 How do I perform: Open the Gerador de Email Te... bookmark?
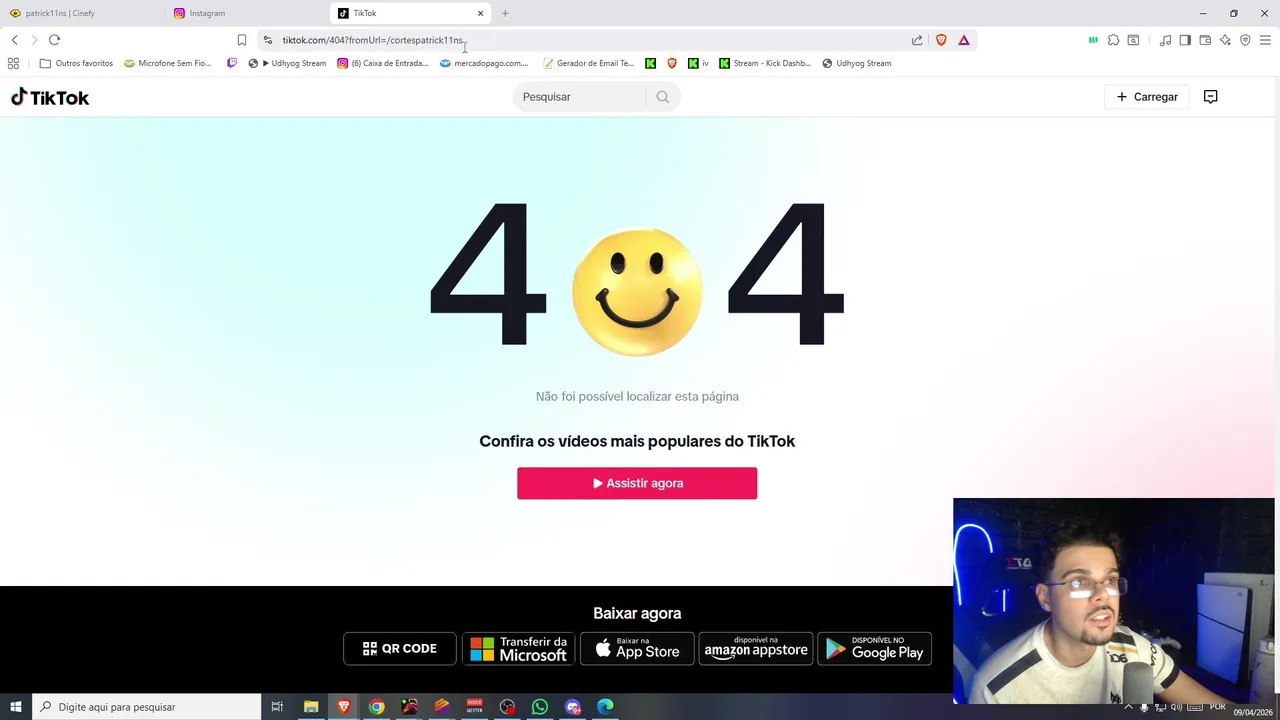pos(588,63)
